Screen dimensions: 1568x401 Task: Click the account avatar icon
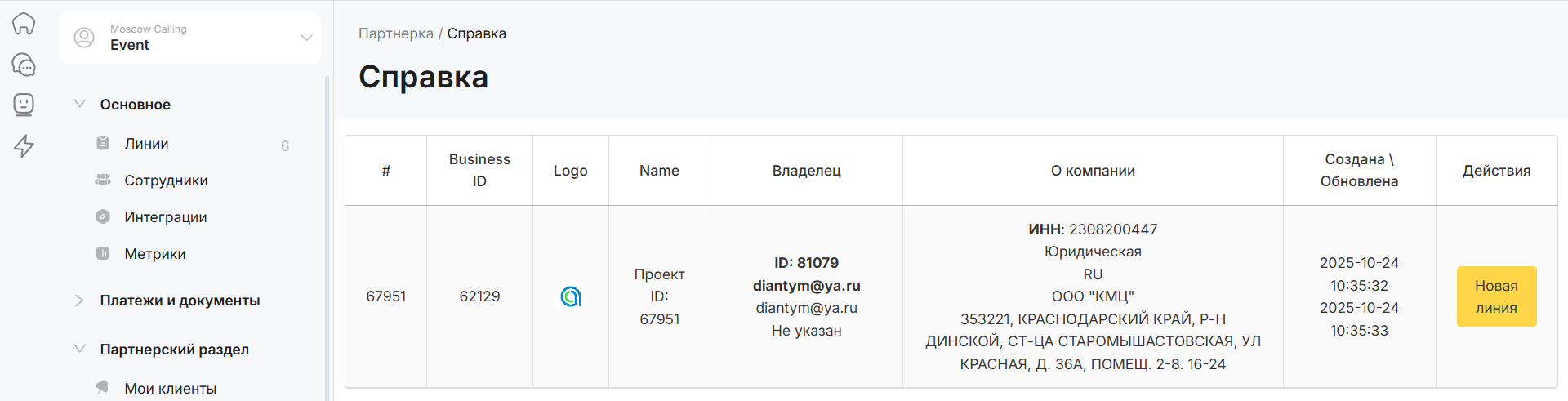pos(84,38)
